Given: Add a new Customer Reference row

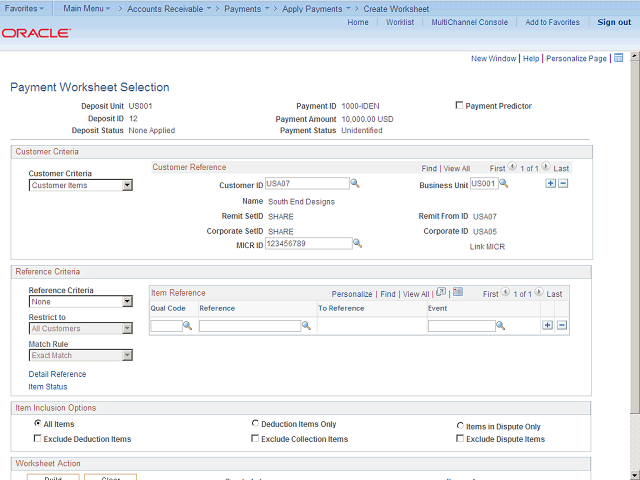Looking at the screenshot, I should [x=549, y=184].
